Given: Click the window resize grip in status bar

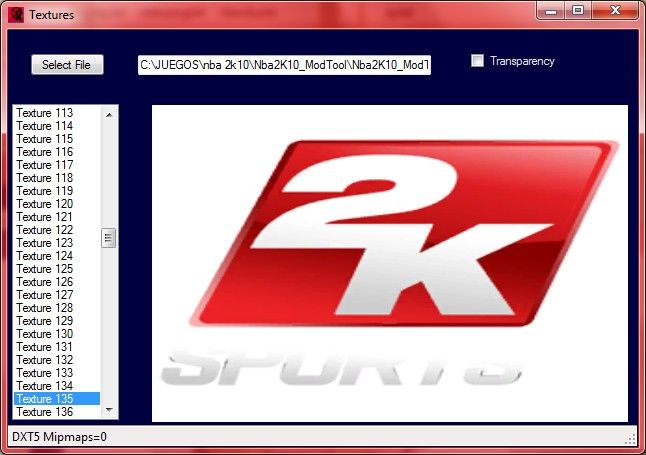Looking at the screenshot, I should click(630, 439).
